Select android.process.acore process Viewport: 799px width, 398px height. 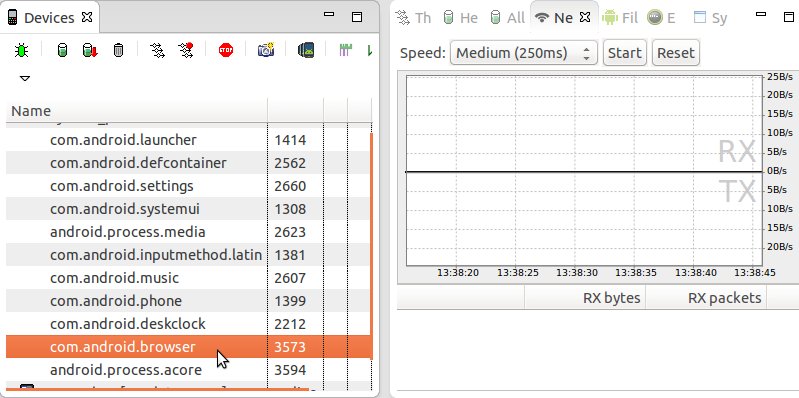(x=126, y=370)
